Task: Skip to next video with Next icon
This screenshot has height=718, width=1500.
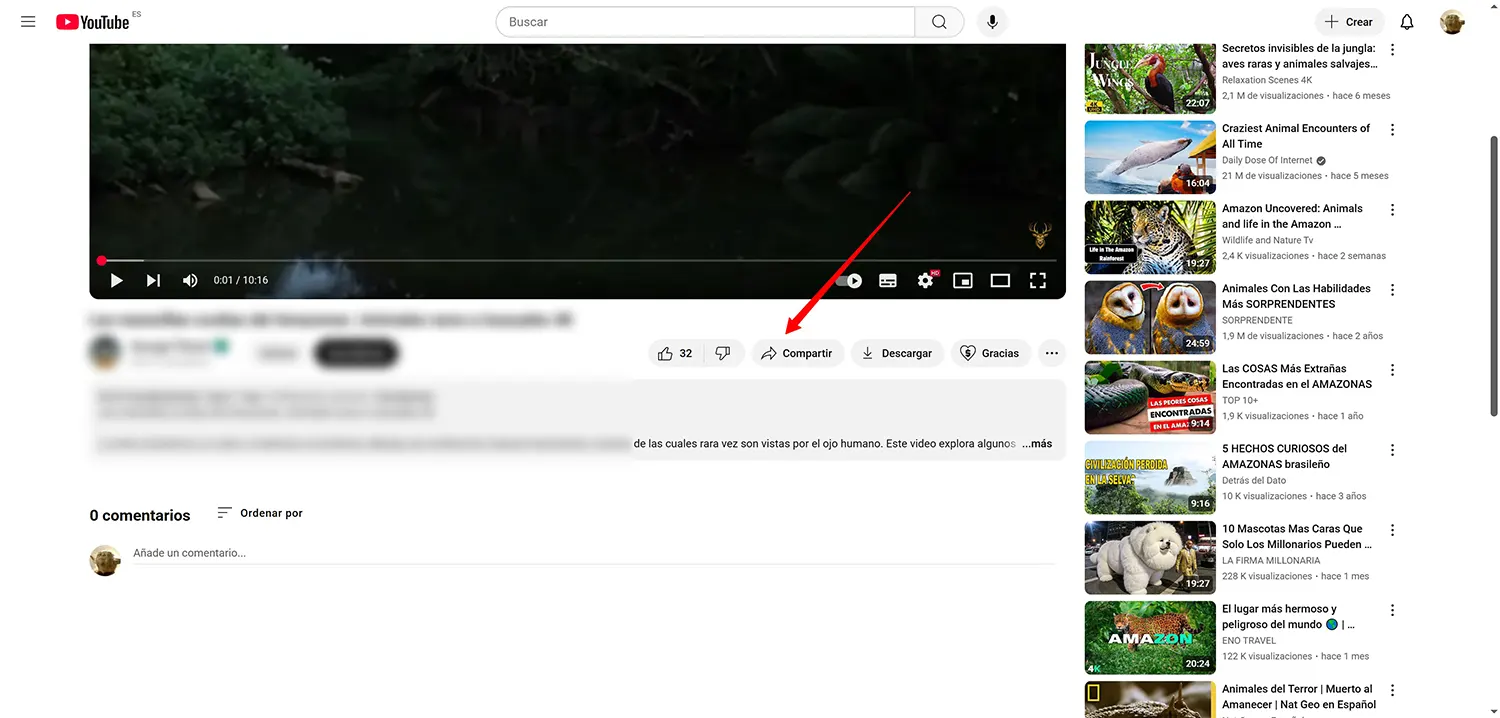Action: click(152, 280)
